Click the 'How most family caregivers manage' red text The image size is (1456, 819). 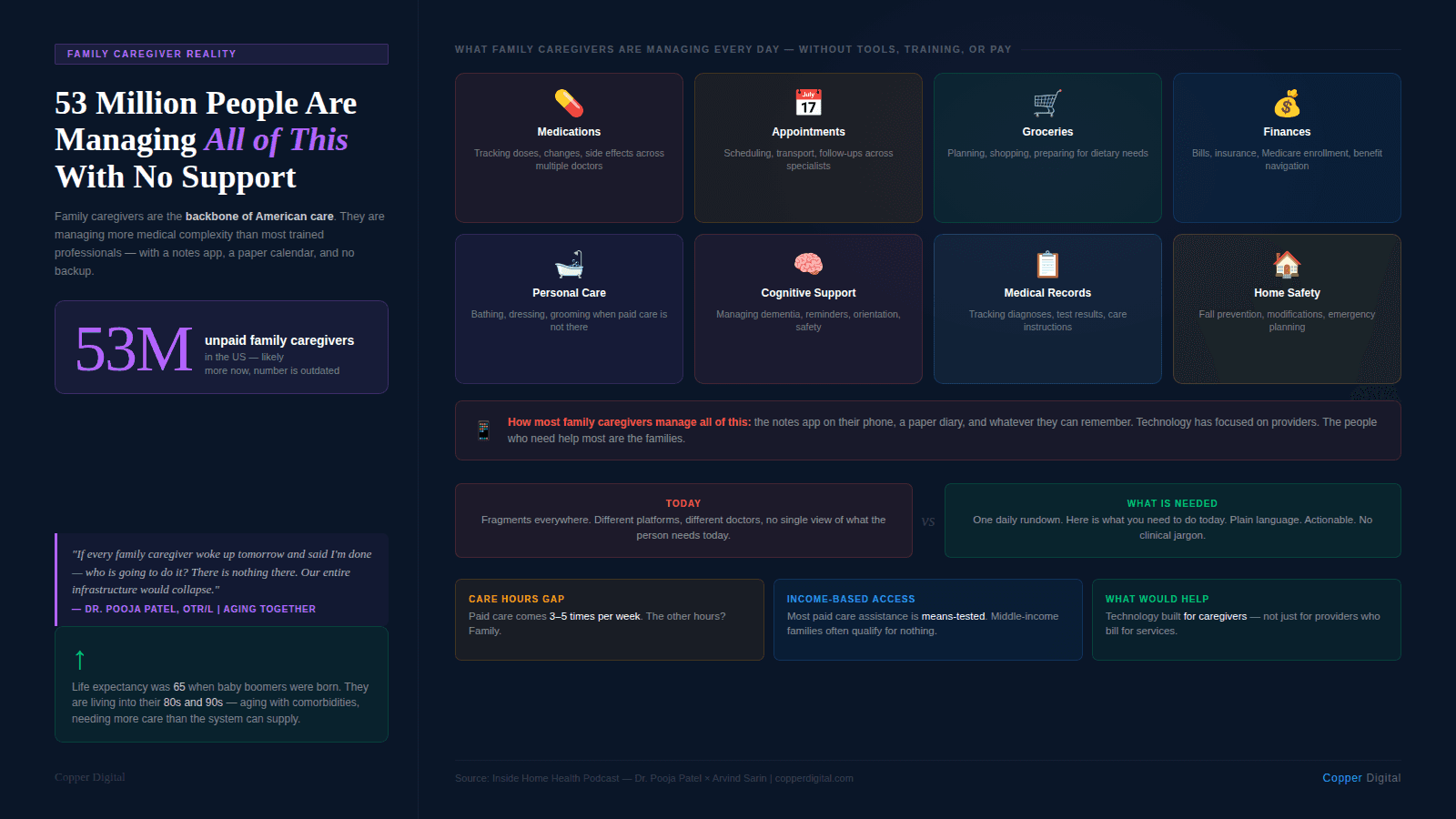click(x=629, y=422)
